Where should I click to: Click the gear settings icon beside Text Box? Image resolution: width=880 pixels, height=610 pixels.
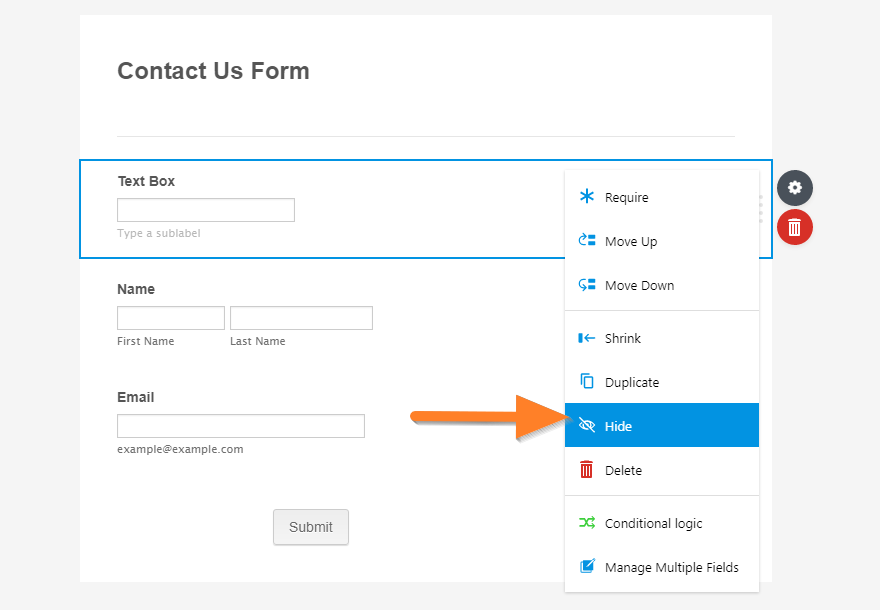coord(795,188)
